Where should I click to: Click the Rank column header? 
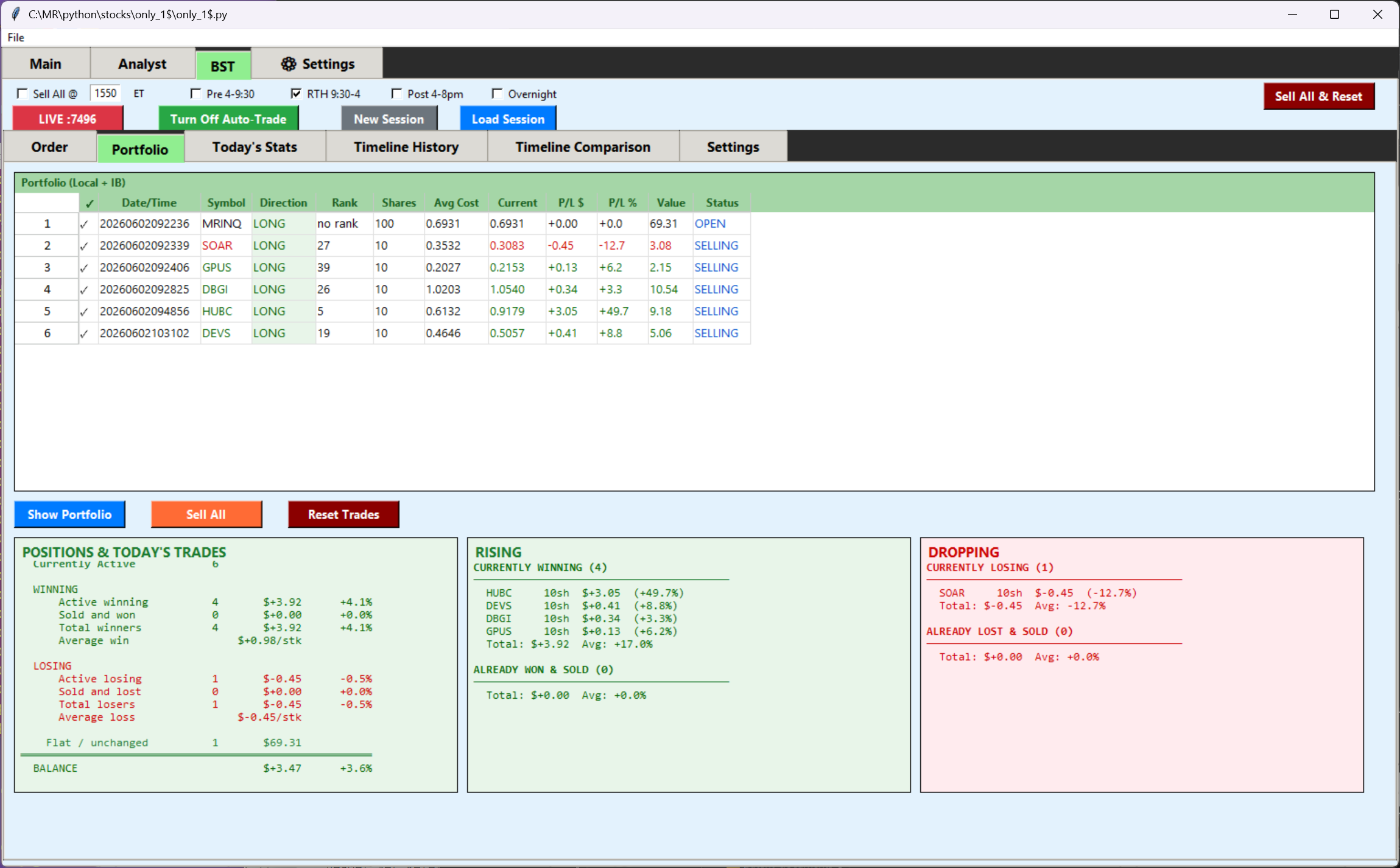click(345, 203)
